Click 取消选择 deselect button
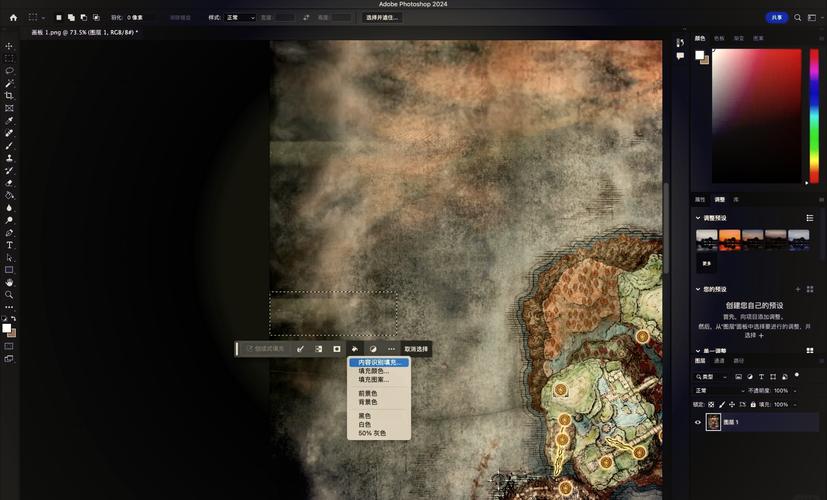 [416, 349]
